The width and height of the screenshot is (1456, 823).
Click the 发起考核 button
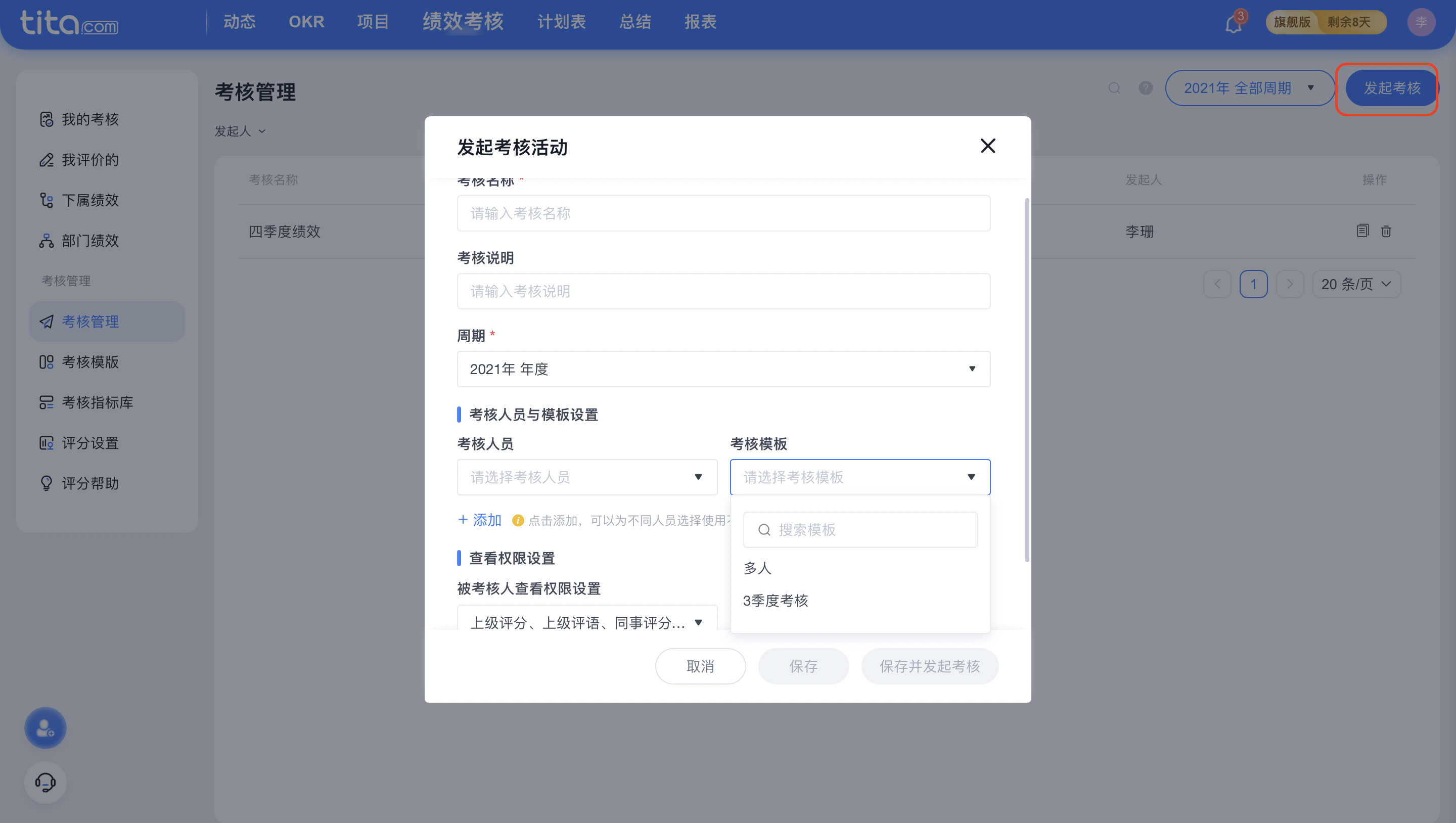point(1392,88)
